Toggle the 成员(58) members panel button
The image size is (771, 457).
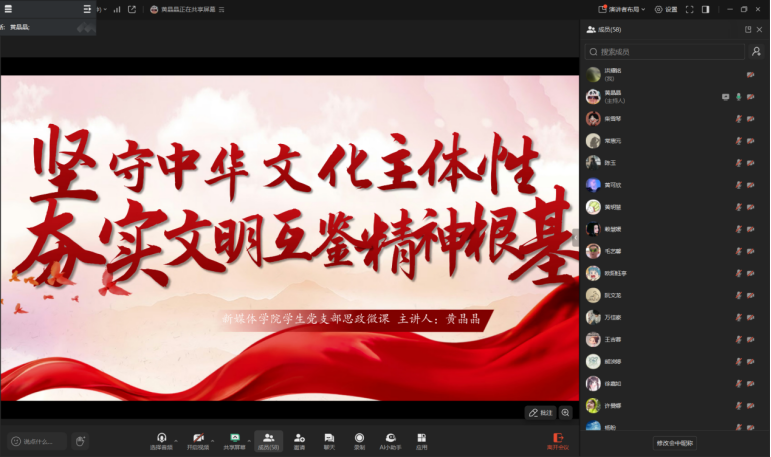coord(268,440)
